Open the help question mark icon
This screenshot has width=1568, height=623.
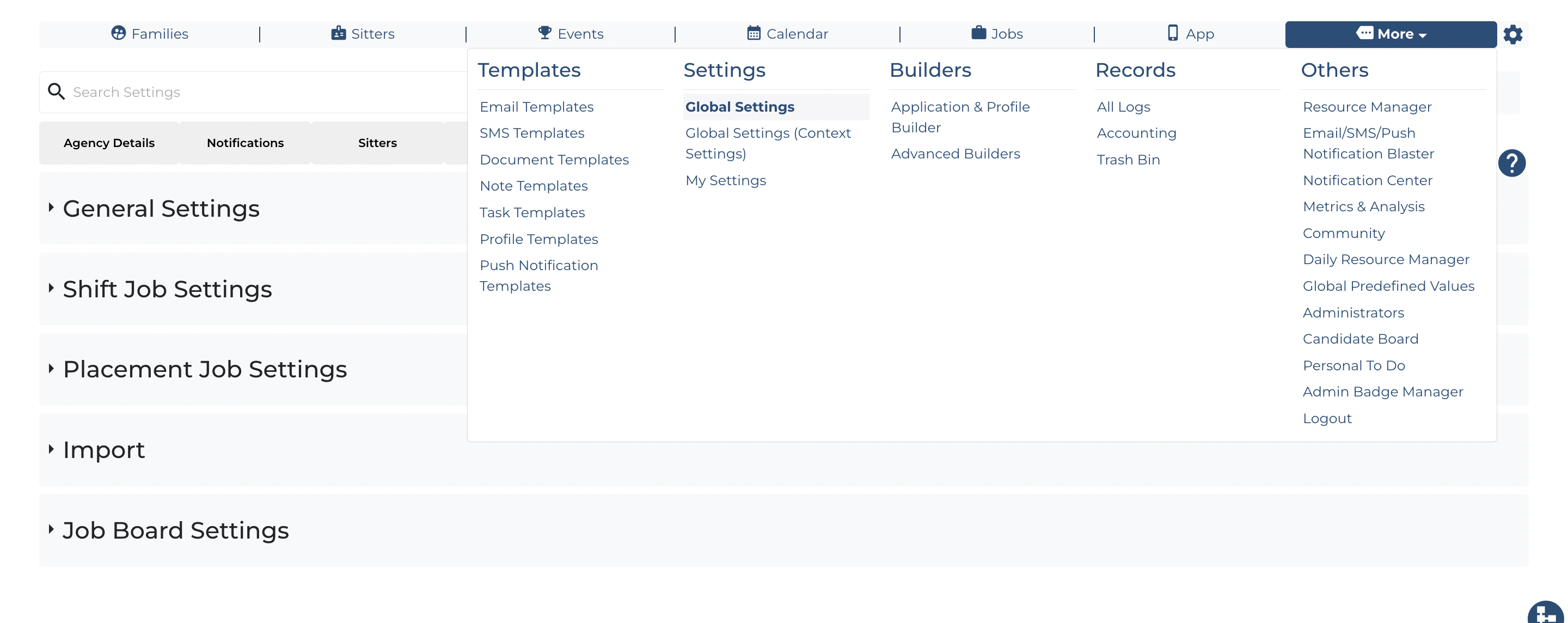pyautogui.click(x=1512, y=163)
